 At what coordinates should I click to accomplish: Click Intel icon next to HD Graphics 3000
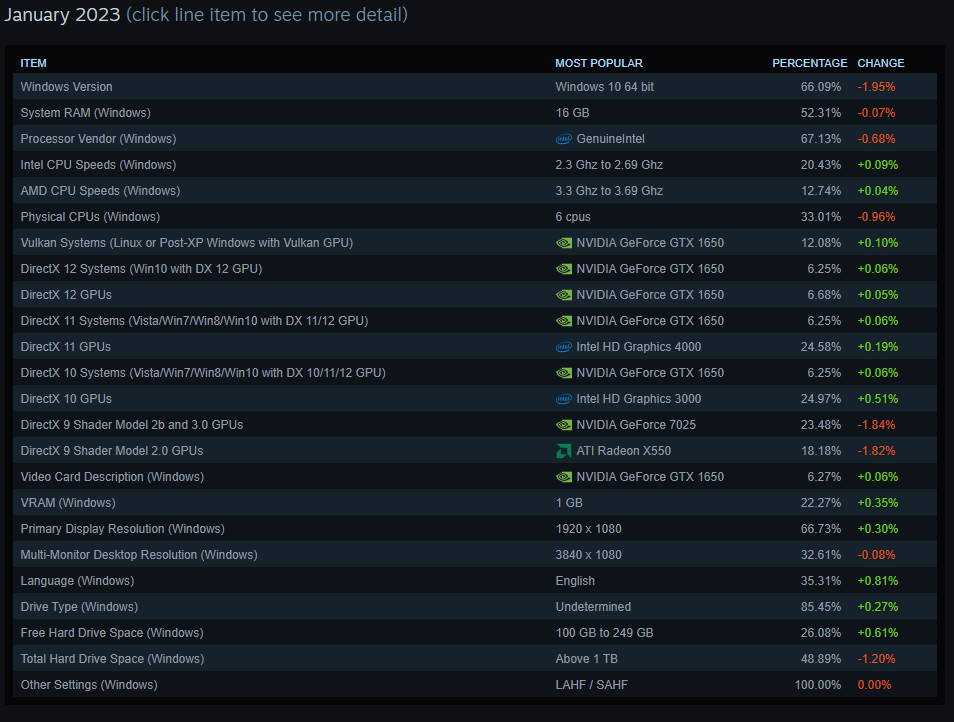pyautogui.click(x=564, y=399)
